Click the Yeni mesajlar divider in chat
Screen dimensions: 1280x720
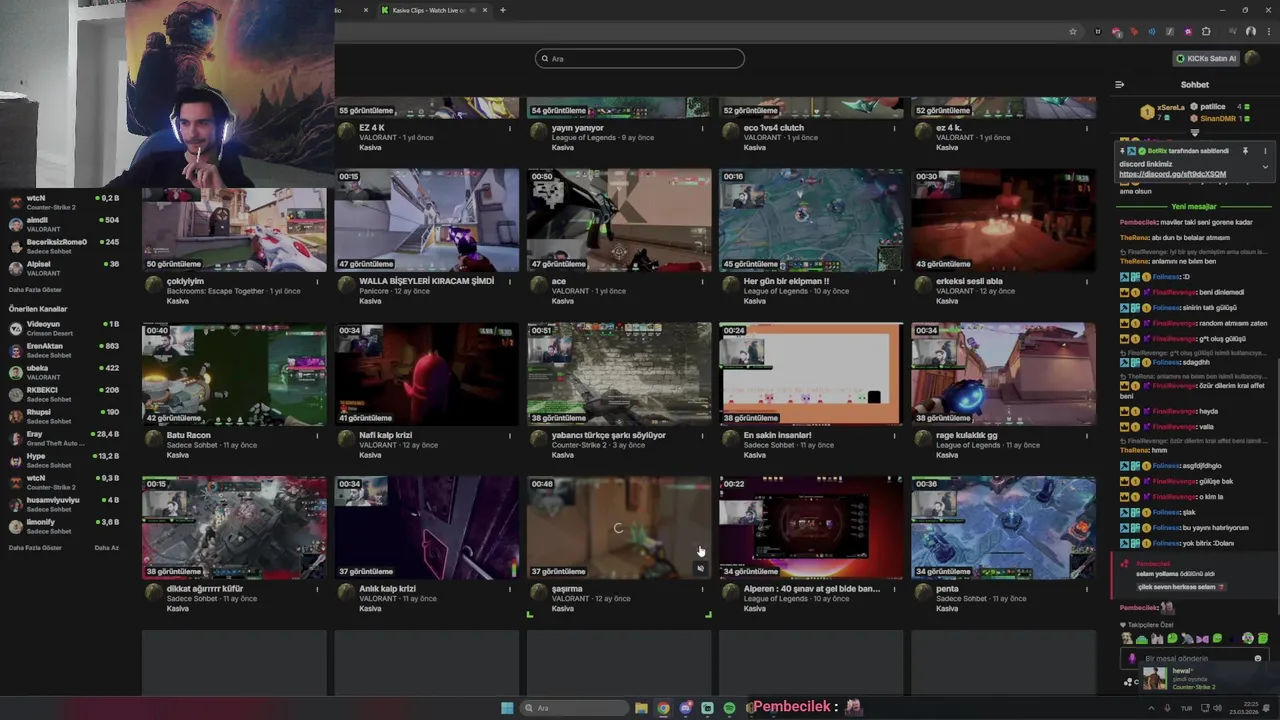coord(1194,207)
